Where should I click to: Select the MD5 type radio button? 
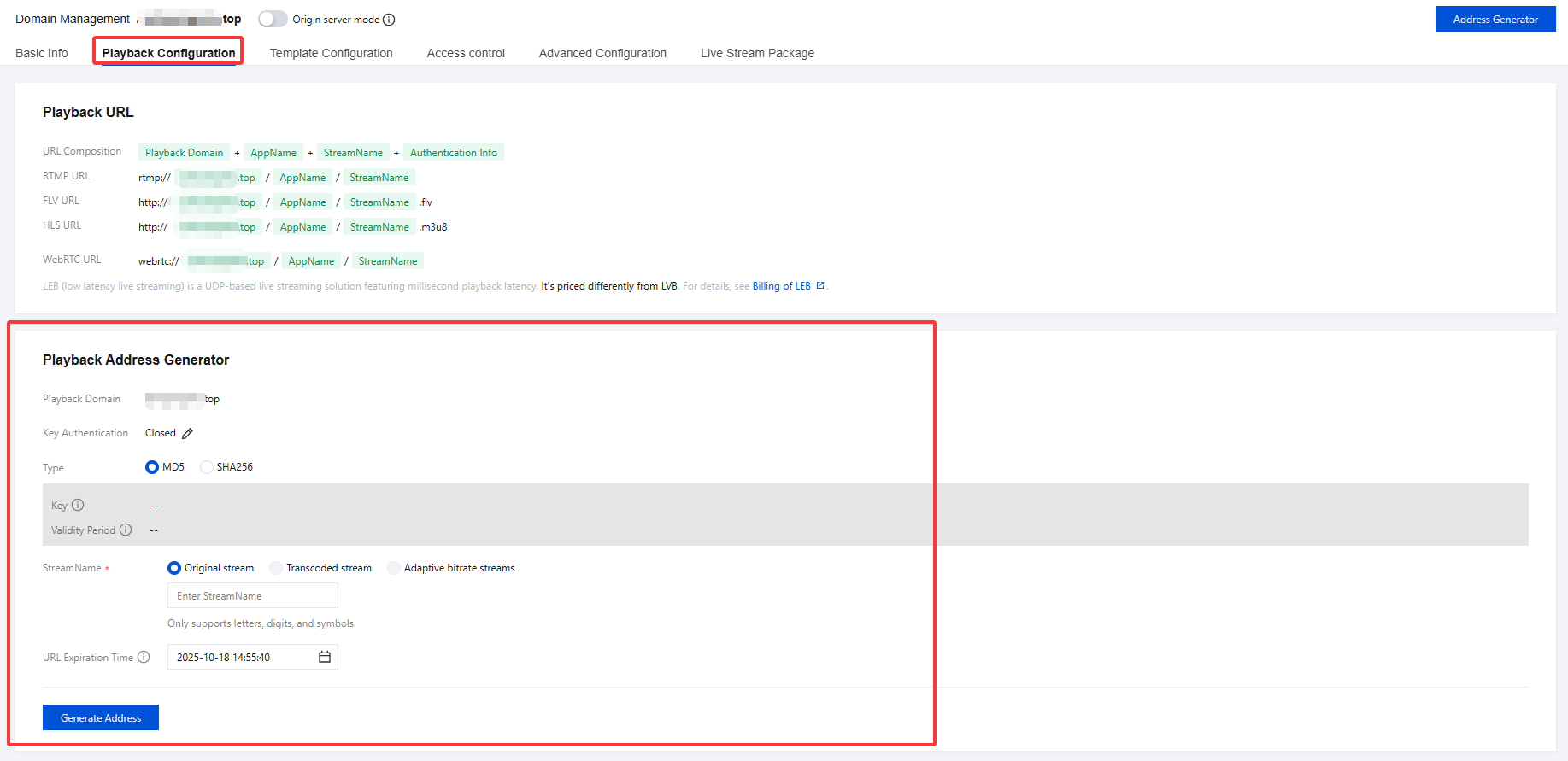(x=152, y=467)
